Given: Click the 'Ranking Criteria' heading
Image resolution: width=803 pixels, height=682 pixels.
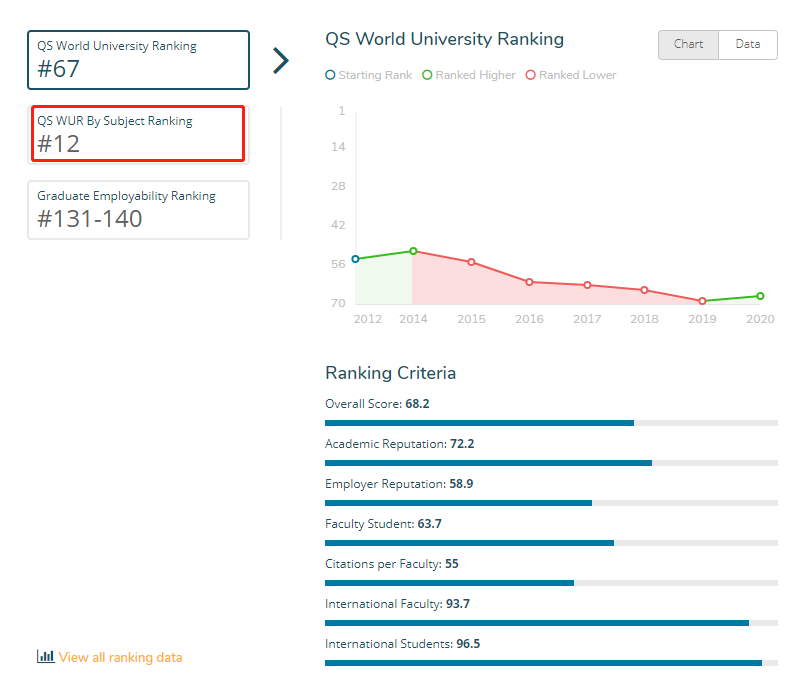Looking at the screenshot, I should 390,373.
